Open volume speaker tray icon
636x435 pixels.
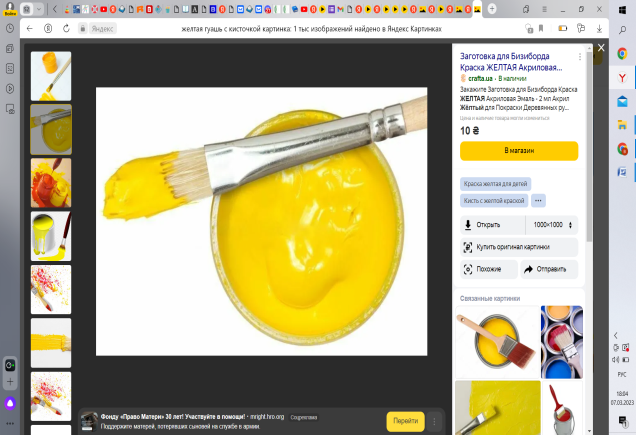(616, 360)
